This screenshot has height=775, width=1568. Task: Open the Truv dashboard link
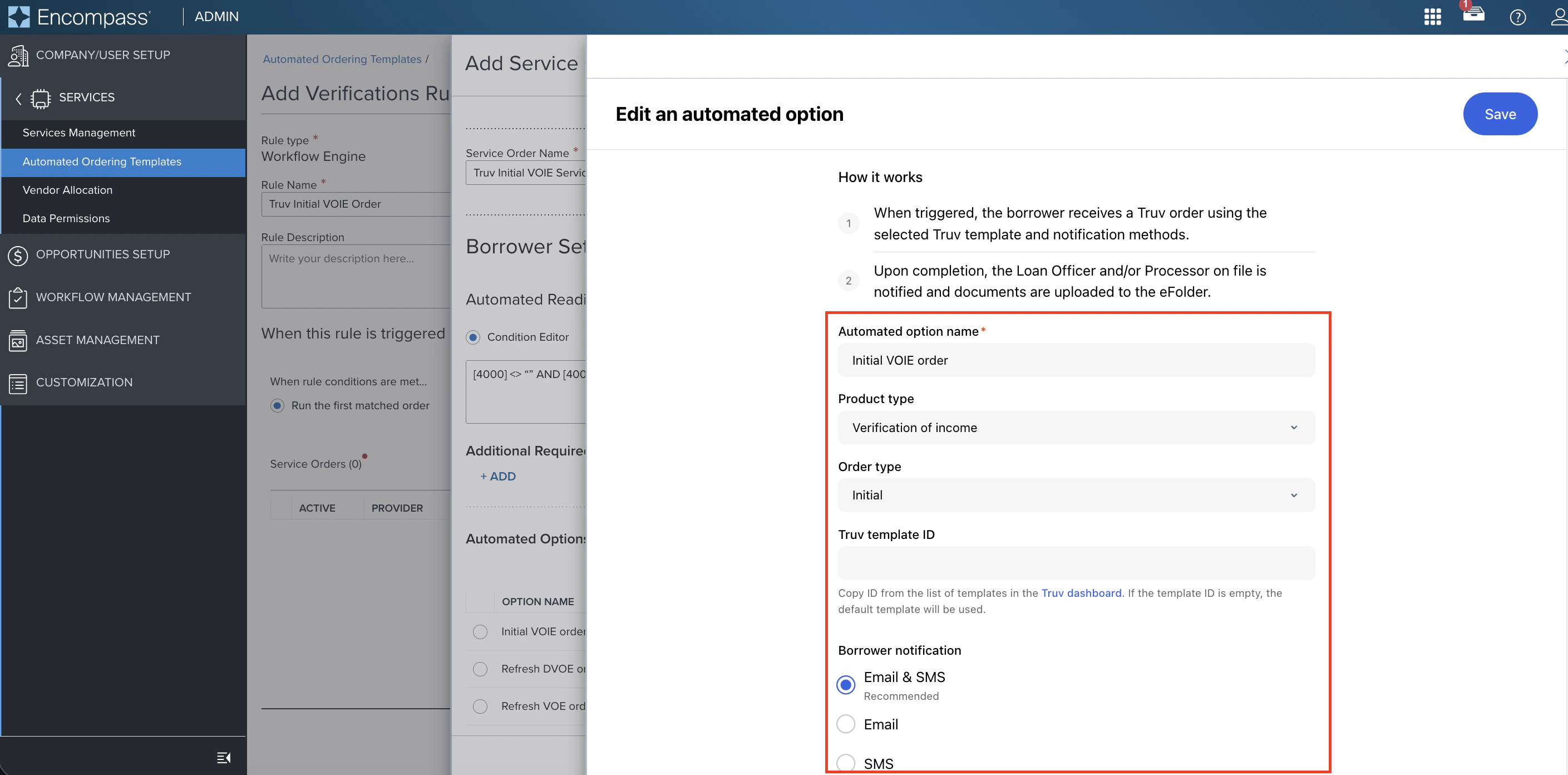[1081, 593]
